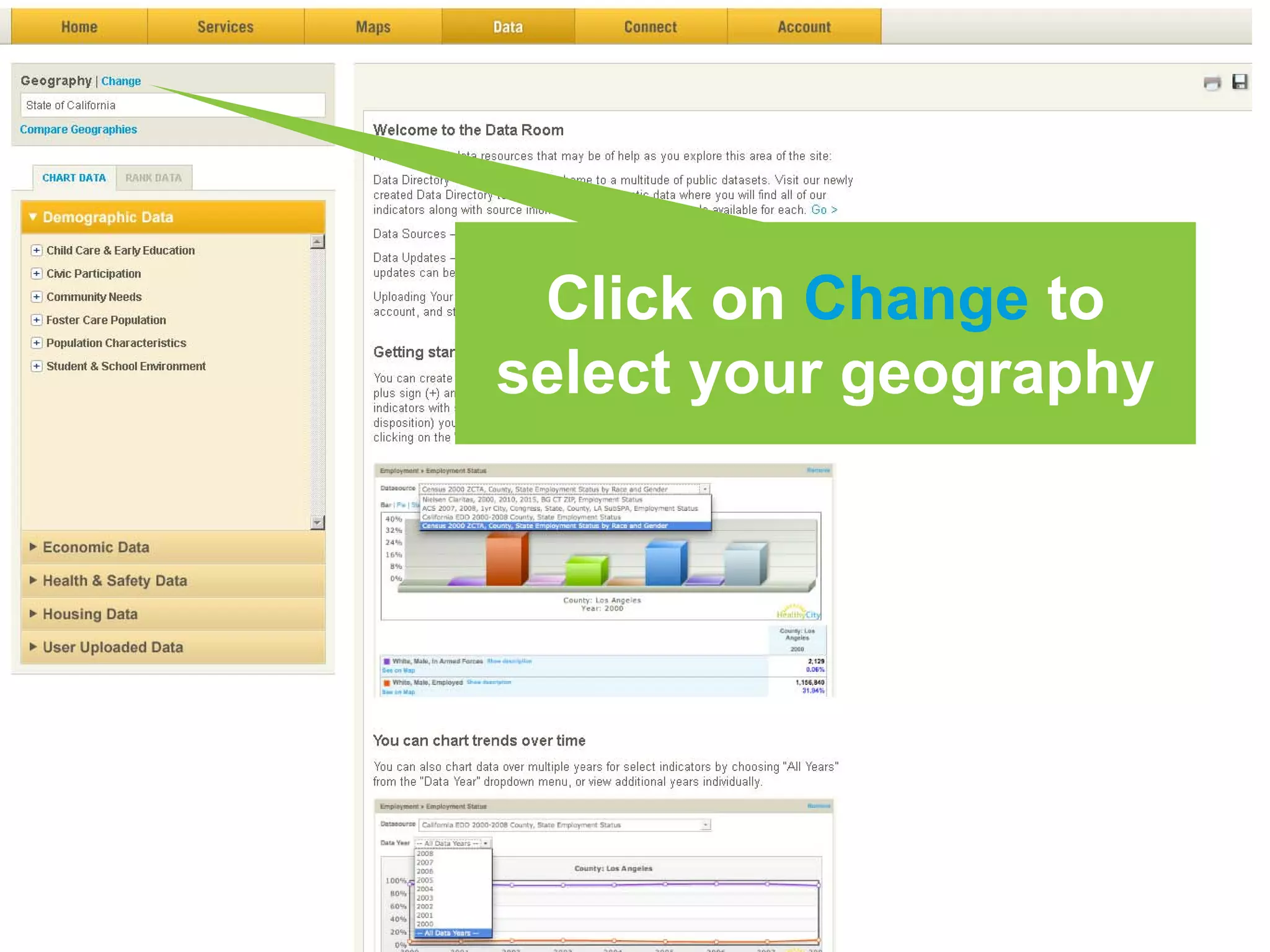Click the Los Angeles trends chart thumbnail
Image resolution: width=1270 pixels, height=952 pixels.
click(605, 876)
